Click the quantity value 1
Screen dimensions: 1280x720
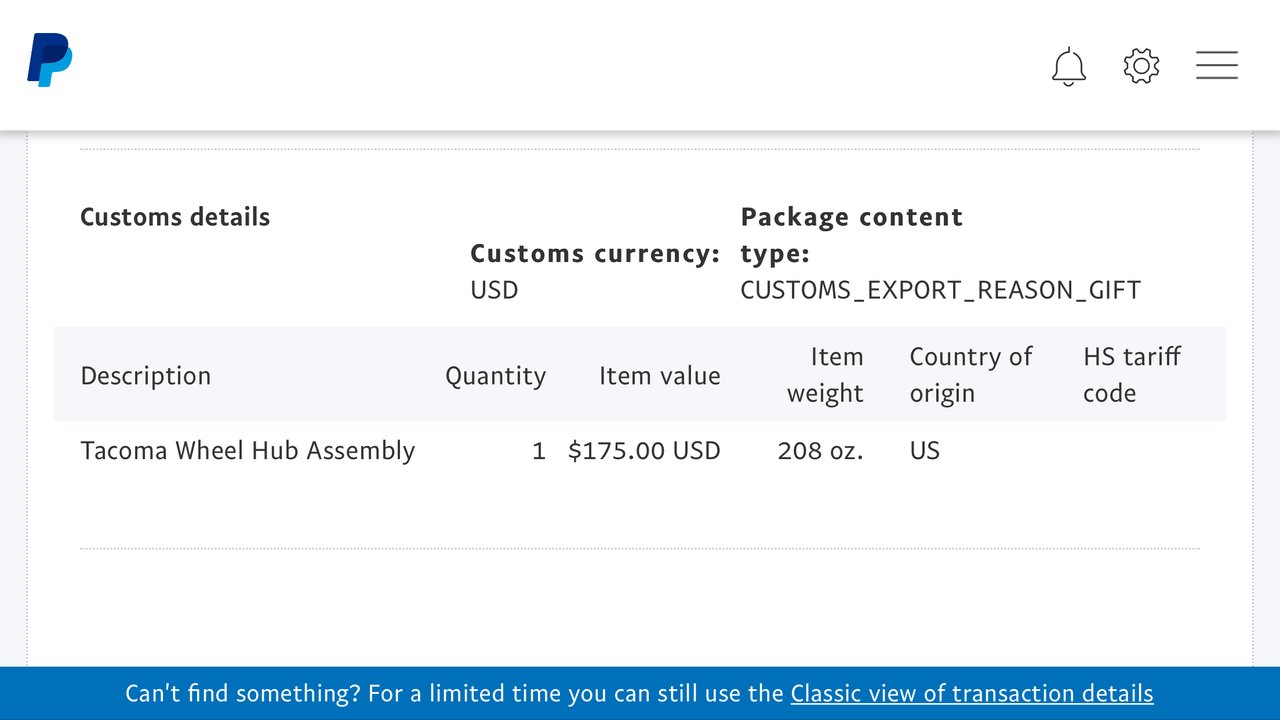pos(539,451)
